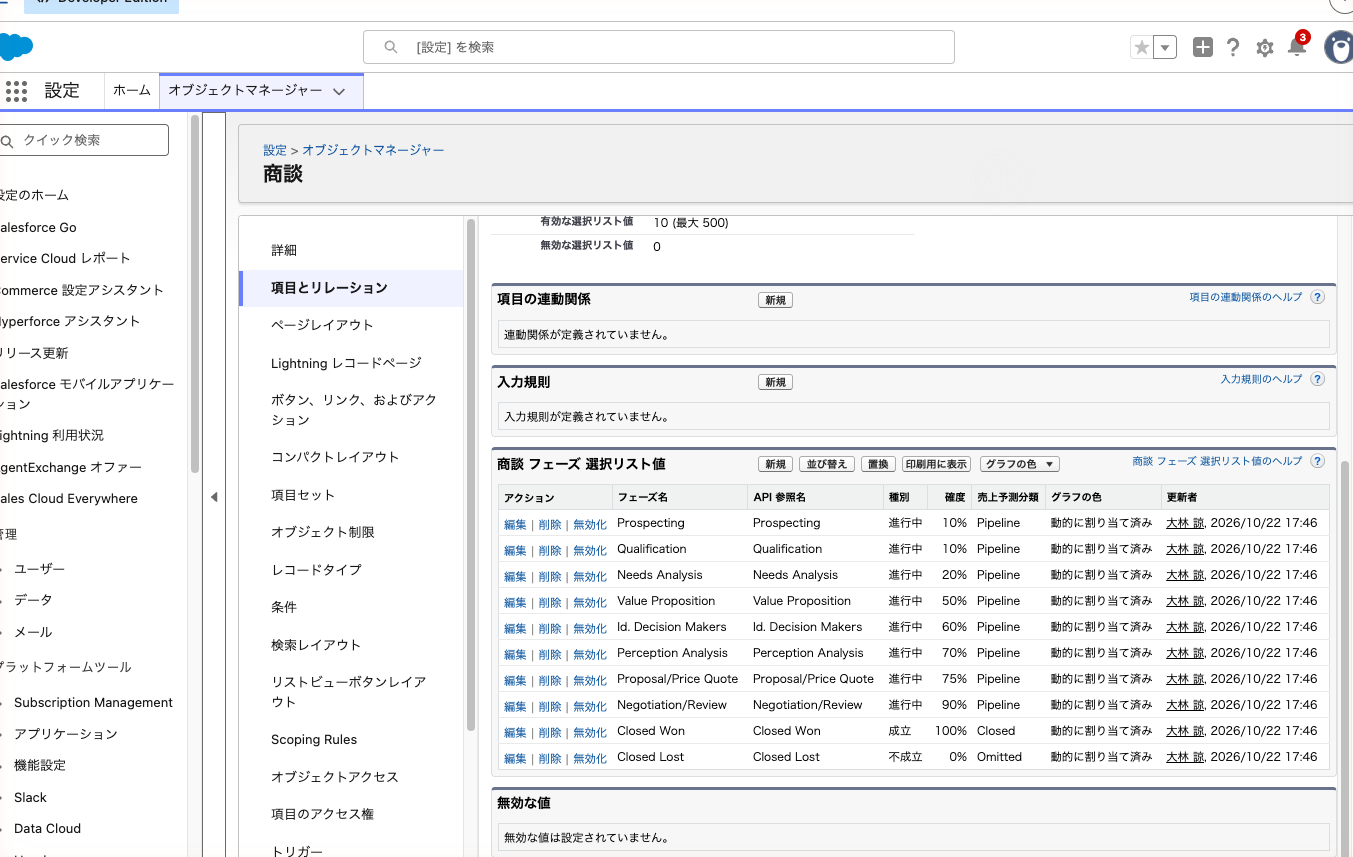Click 無効化 for the Closed Won row

(590, 732)
